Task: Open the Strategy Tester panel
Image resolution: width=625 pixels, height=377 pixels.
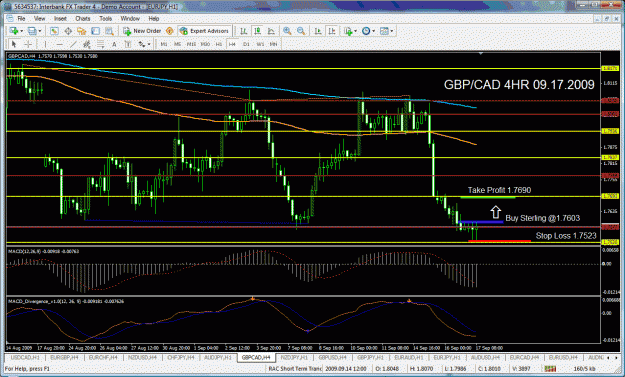Action: pos(109,31)
